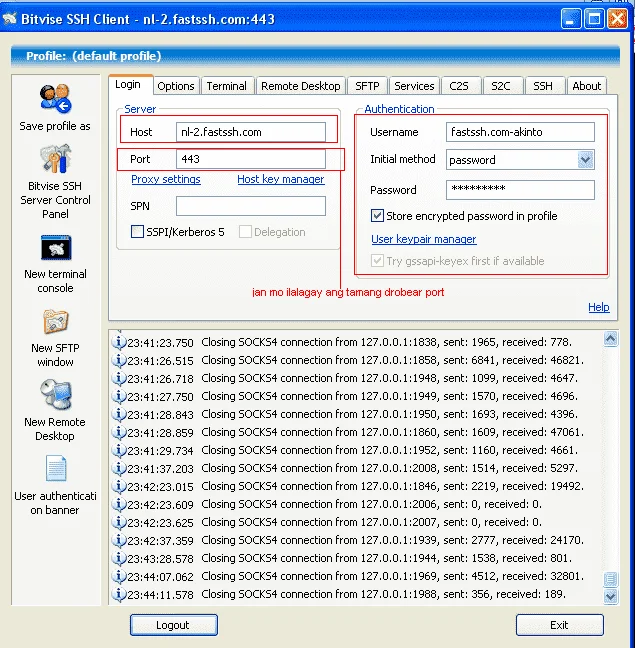Screen dimensions: 635x648
Task: Select the S2C tab
Action: [x=501, y=86]
